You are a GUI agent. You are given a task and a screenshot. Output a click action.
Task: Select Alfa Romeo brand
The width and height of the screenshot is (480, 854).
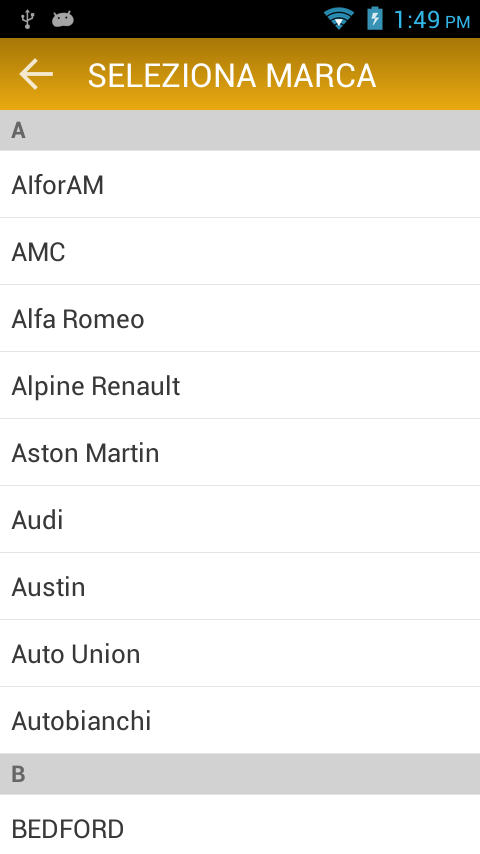coord(240,318)
